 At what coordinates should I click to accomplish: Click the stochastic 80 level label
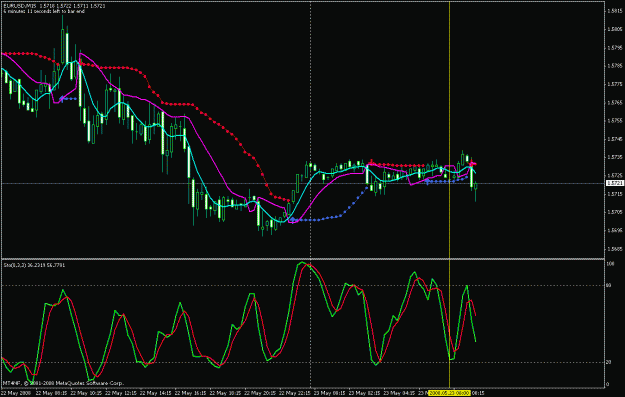point(609,285)
